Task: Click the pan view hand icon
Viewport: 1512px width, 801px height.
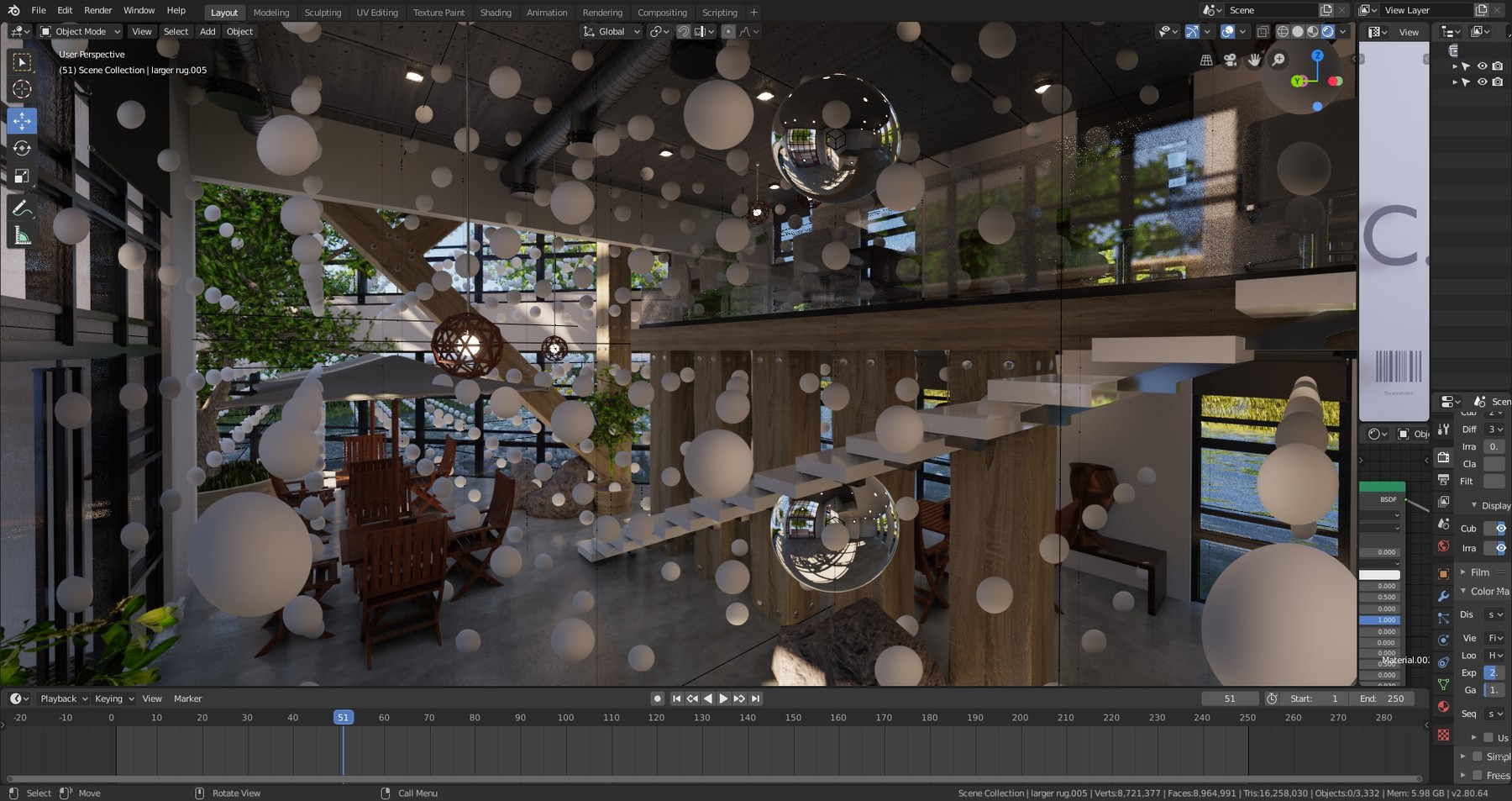Action: point(1254,60)
